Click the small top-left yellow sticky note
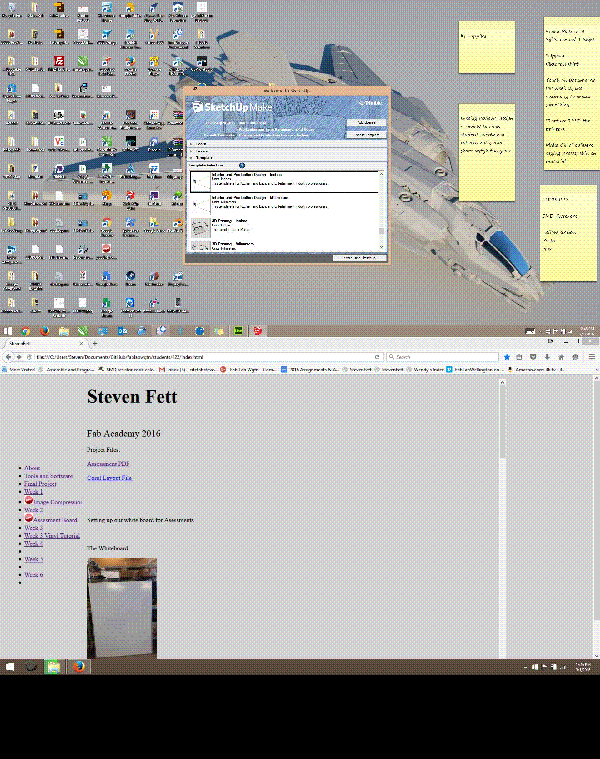Screen dimensions: 600x759 pos(486,47)
